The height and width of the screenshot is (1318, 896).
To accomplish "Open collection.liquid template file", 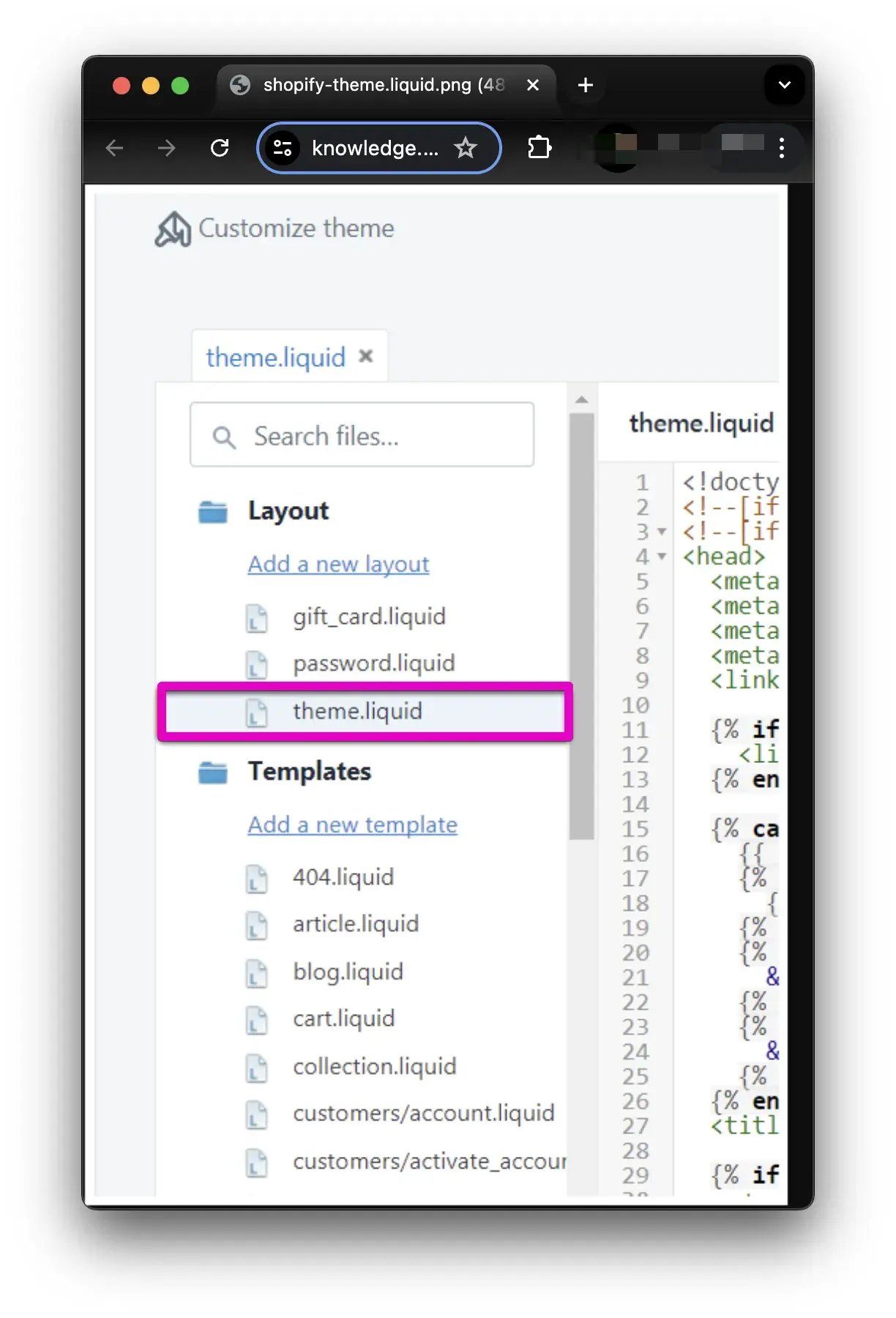I will tap(375, 1067).
